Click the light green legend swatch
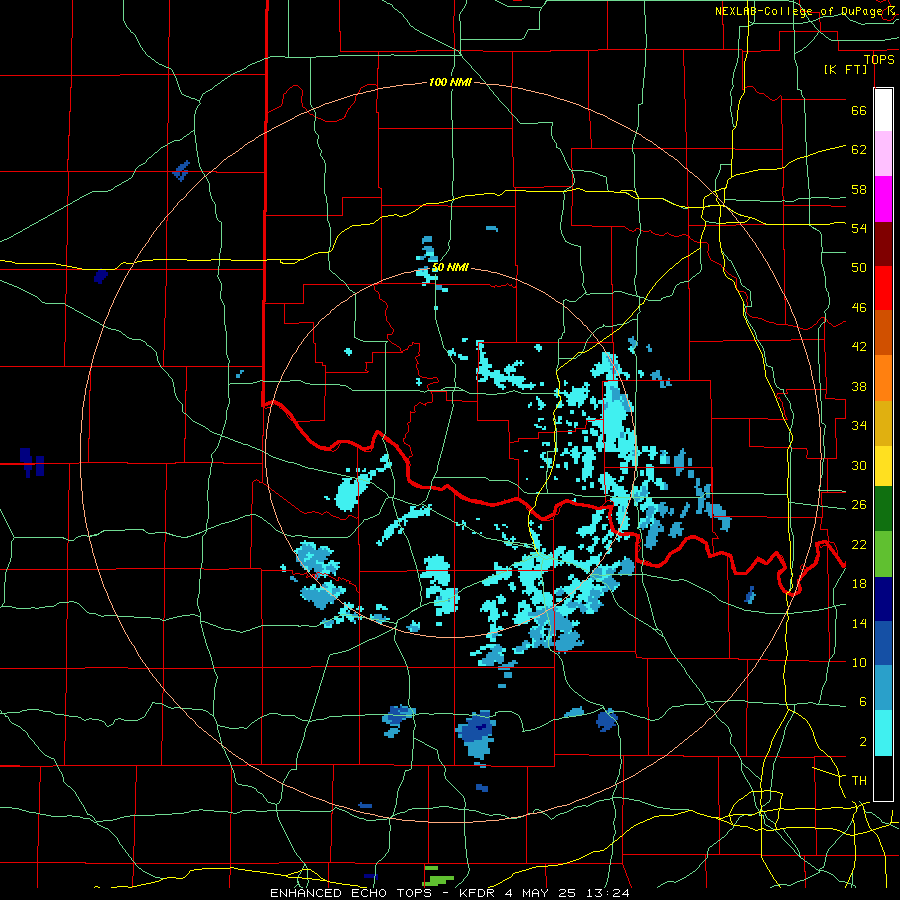Screen dimensions: 900x900 (883, 554)
